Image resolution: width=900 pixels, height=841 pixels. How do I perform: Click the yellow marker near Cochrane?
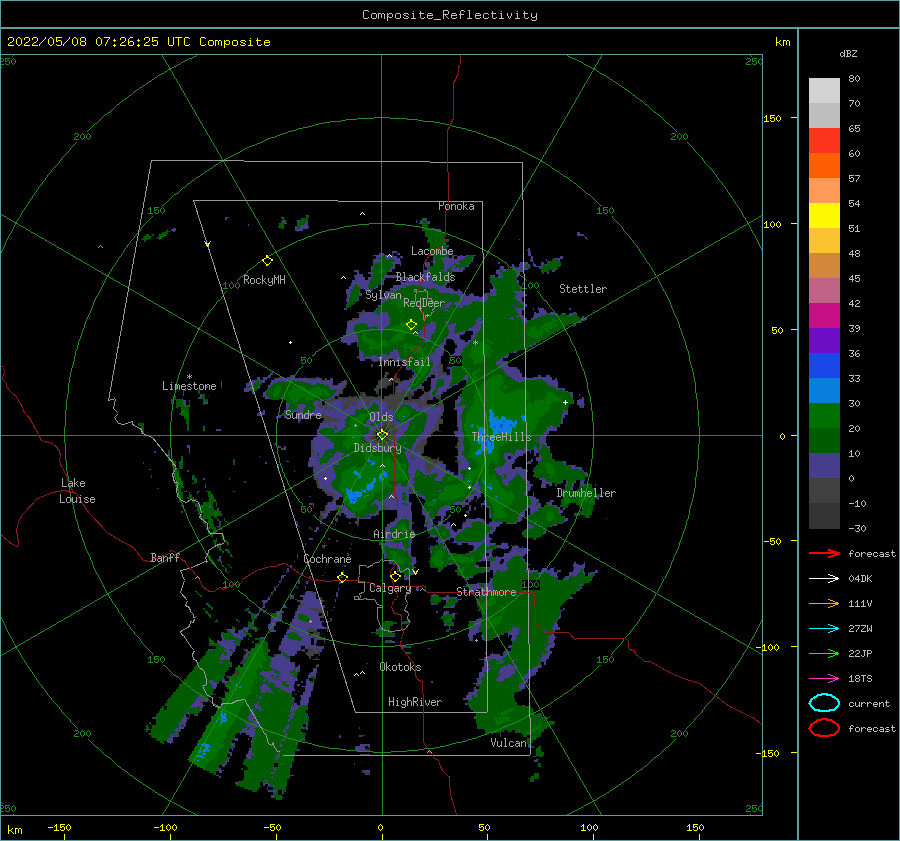pos(343,577)
